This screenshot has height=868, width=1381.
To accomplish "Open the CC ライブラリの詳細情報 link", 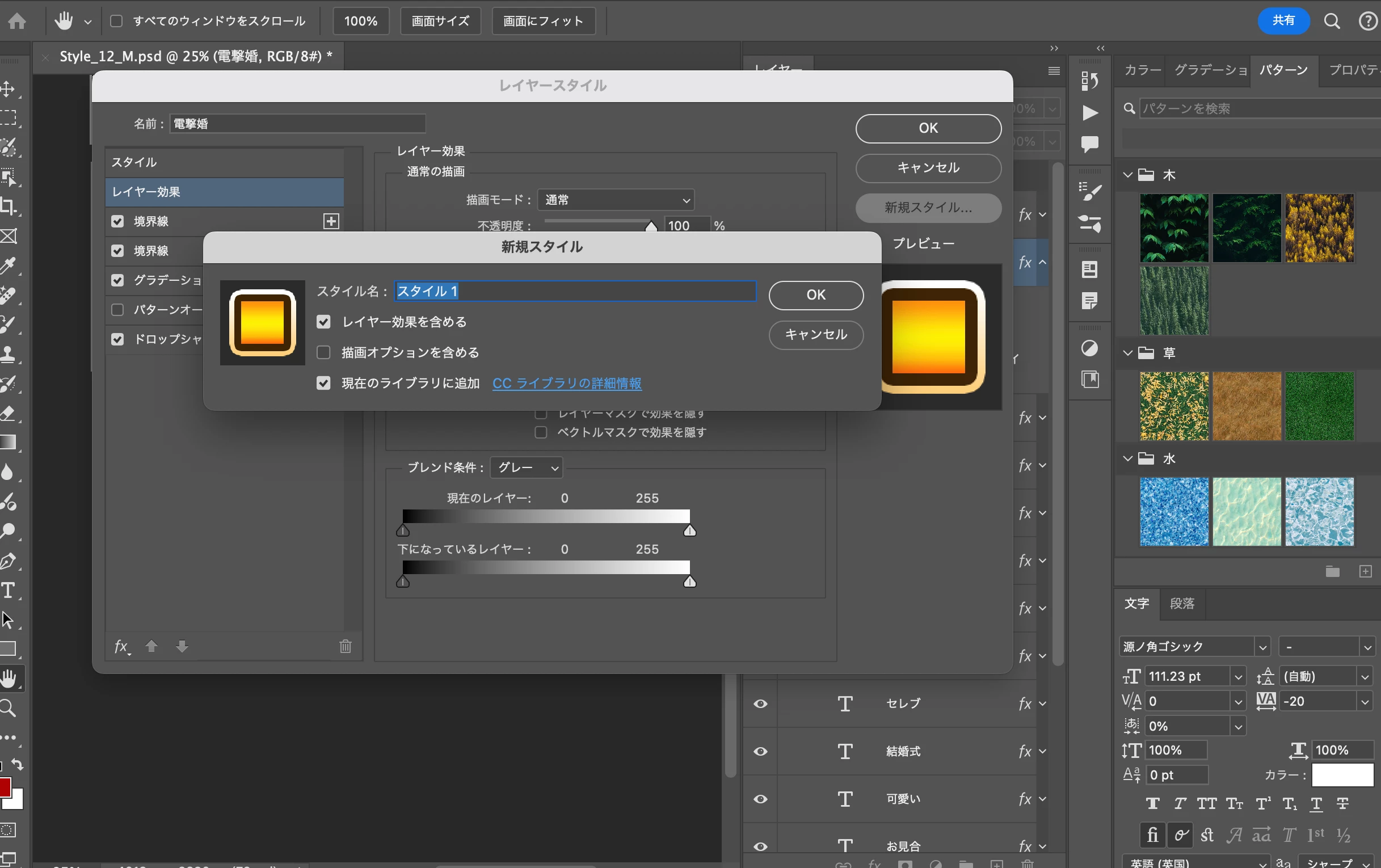I will 567,384.
